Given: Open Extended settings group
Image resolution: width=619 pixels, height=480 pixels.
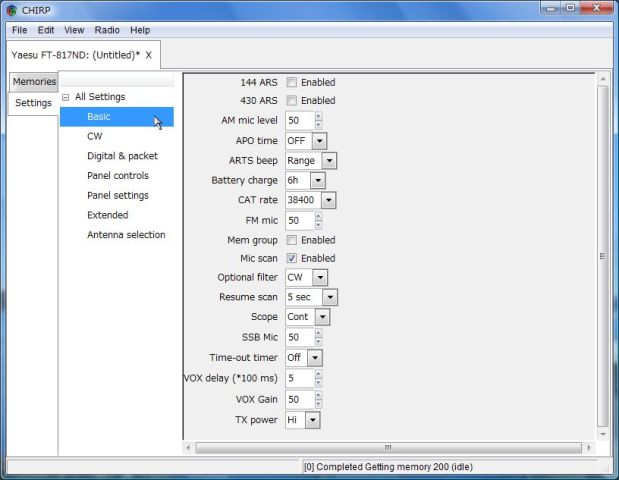Looking at the screenshot, I should [108, 215].
